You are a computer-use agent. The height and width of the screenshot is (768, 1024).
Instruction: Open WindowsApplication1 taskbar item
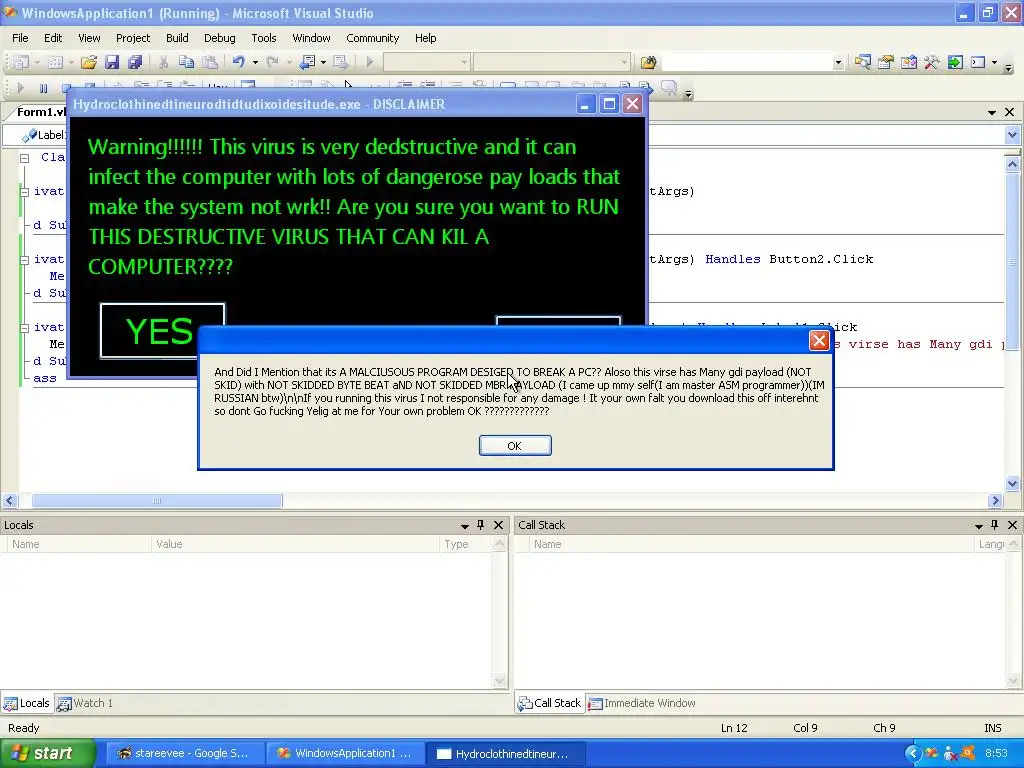click(344, 753)
